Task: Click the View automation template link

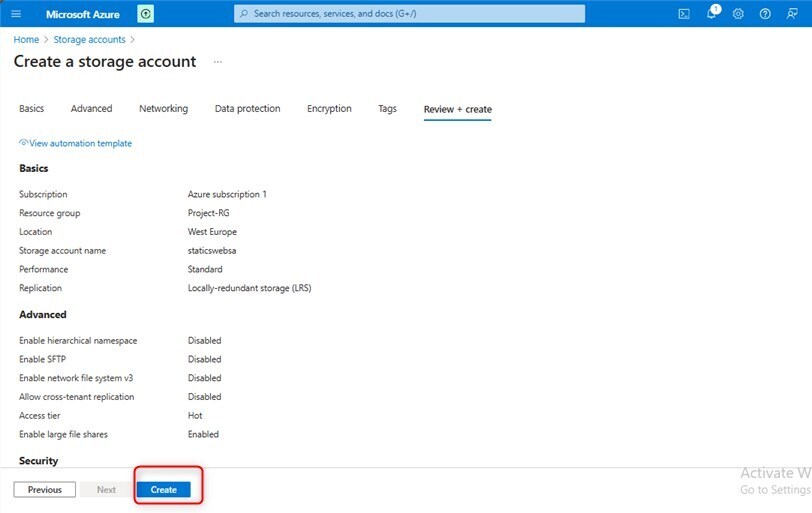Action: pyautogui.click(x=80, y=144)
